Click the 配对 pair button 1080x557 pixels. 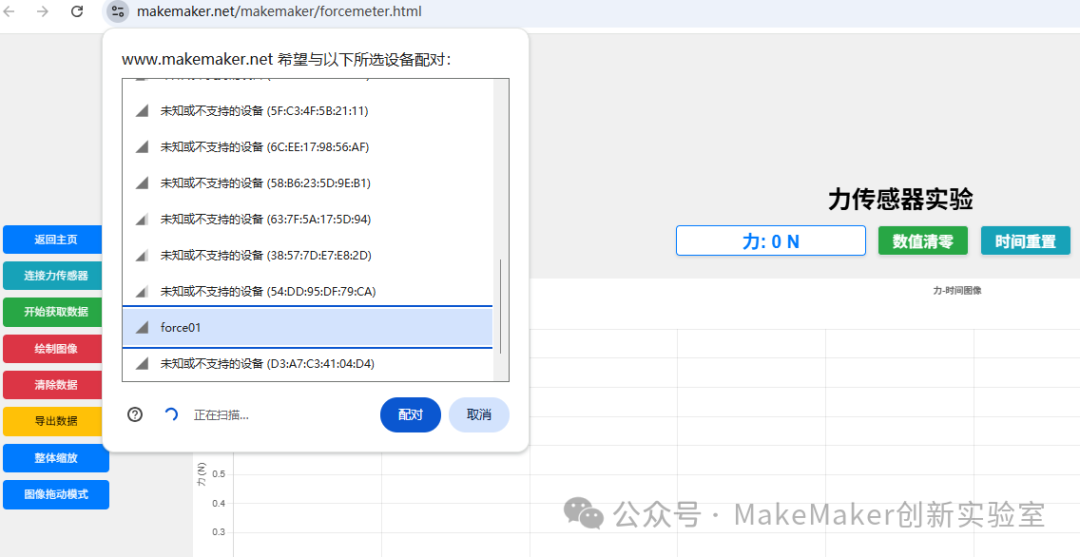(411, 415)
